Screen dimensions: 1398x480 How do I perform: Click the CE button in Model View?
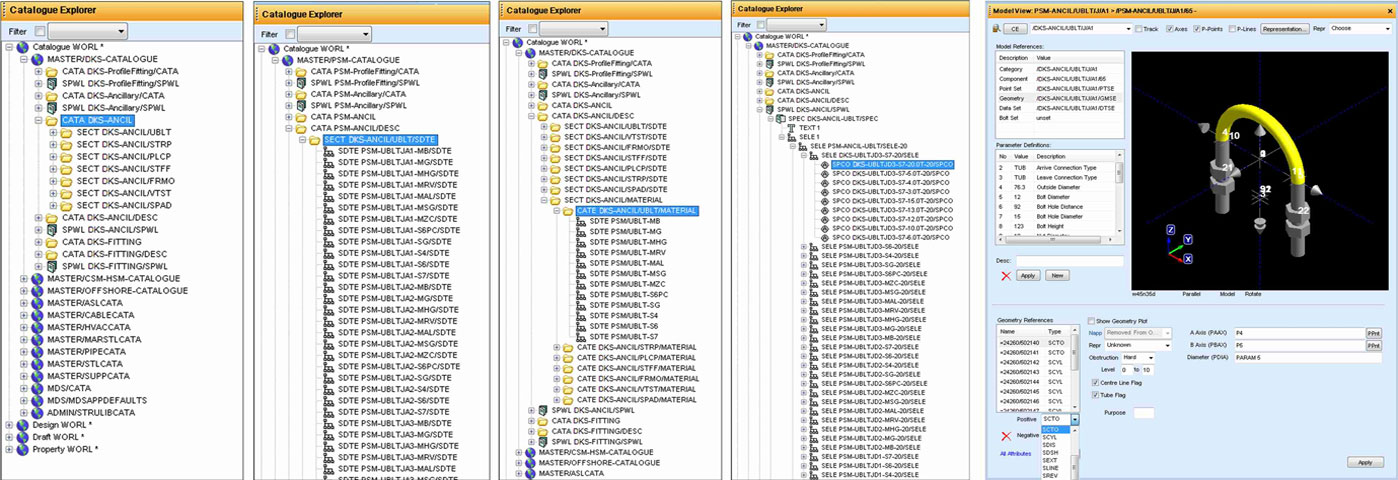click(1014, 29)
